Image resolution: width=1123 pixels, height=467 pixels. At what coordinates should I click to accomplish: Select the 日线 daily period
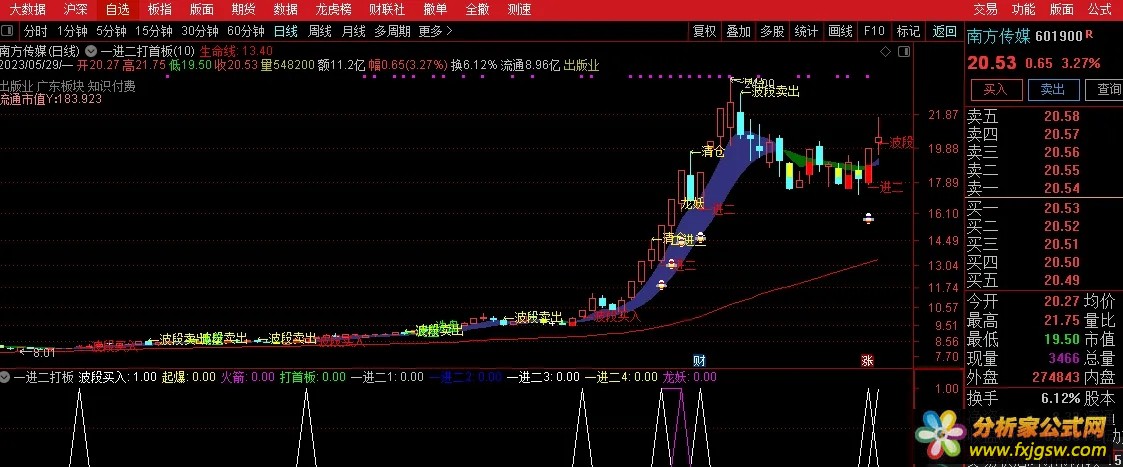[x=286, y=32]
